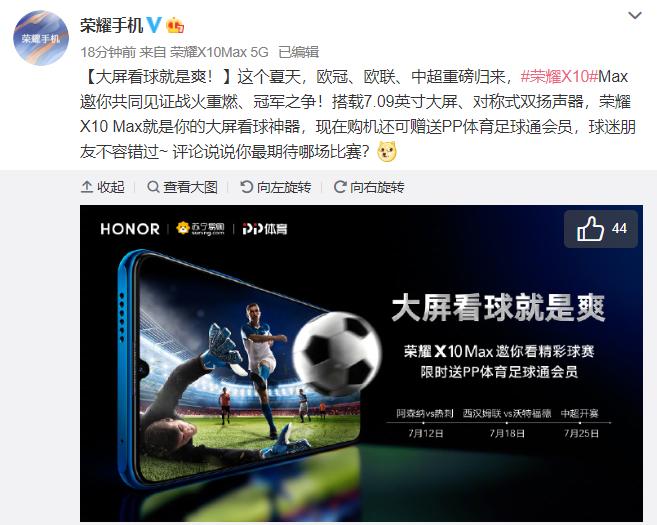Rotate image left with 向左旋转
The height and width of the screenshot is (525, 657).
276,187
